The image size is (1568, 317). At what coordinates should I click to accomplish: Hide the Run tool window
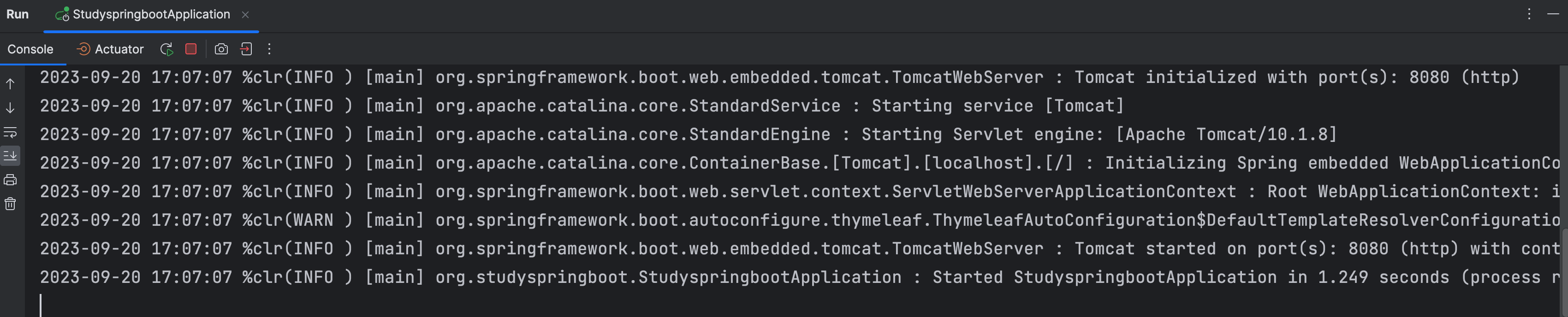click(x=1553, y=14)
